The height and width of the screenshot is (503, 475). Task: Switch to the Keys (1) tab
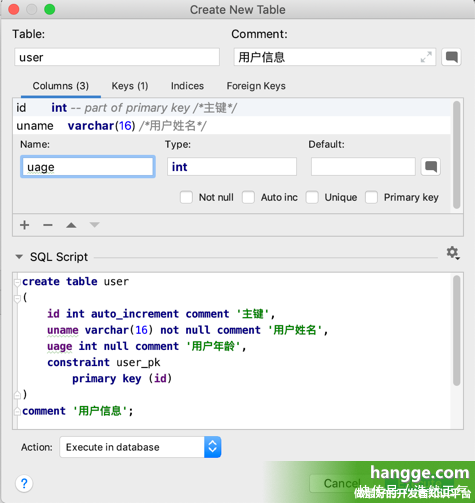(x=130, y=86)
